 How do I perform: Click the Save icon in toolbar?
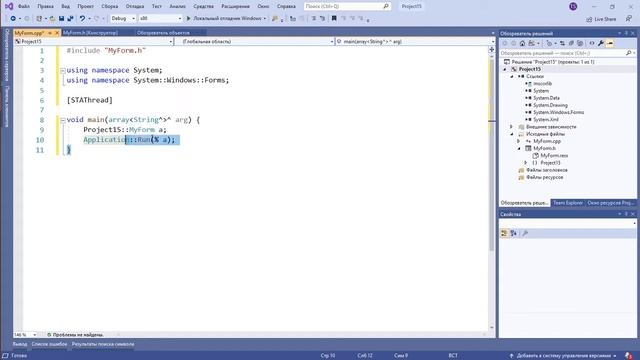click(x=61, y=18)
